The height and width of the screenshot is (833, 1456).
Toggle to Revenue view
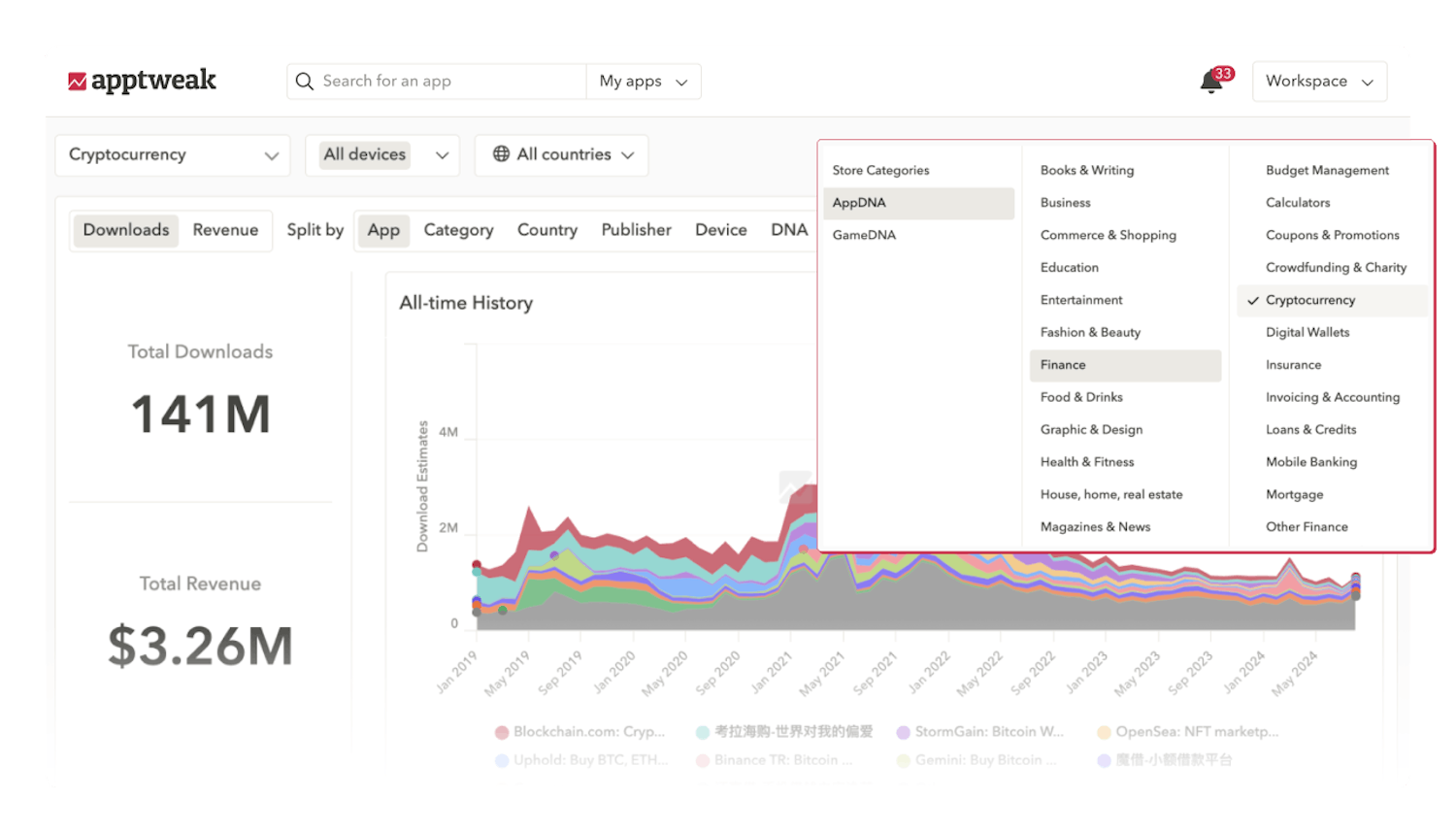coord(225,230)
